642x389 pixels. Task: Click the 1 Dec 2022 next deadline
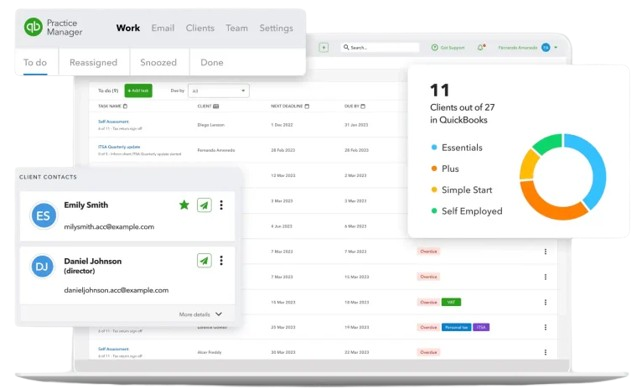pos(282,125)
